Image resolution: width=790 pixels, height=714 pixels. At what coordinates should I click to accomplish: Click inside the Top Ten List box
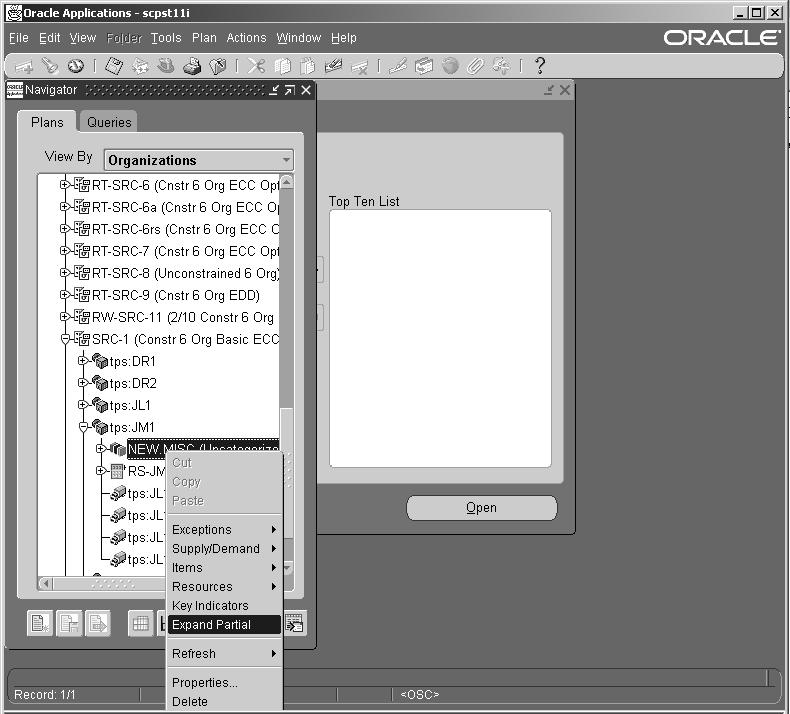tap(440, 339)
